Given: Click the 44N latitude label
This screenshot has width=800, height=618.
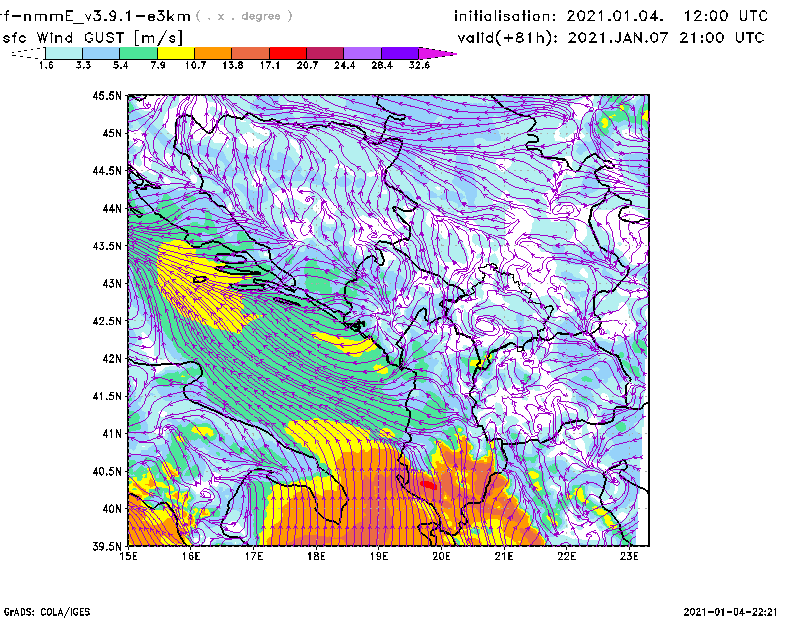Looking at the screenshot, I should [x=112, y=208].
